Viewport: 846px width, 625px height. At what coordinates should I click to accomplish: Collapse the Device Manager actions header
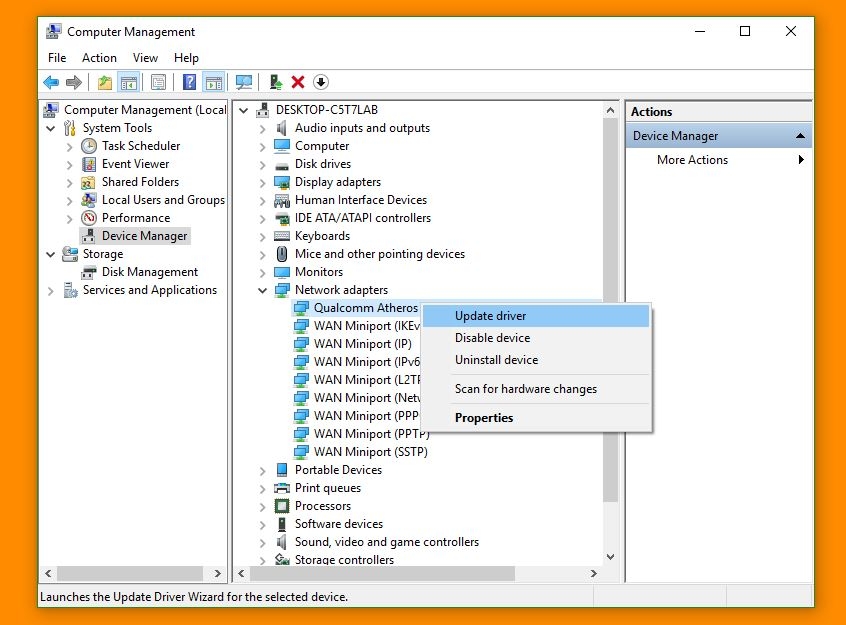[x=800, y=135]
